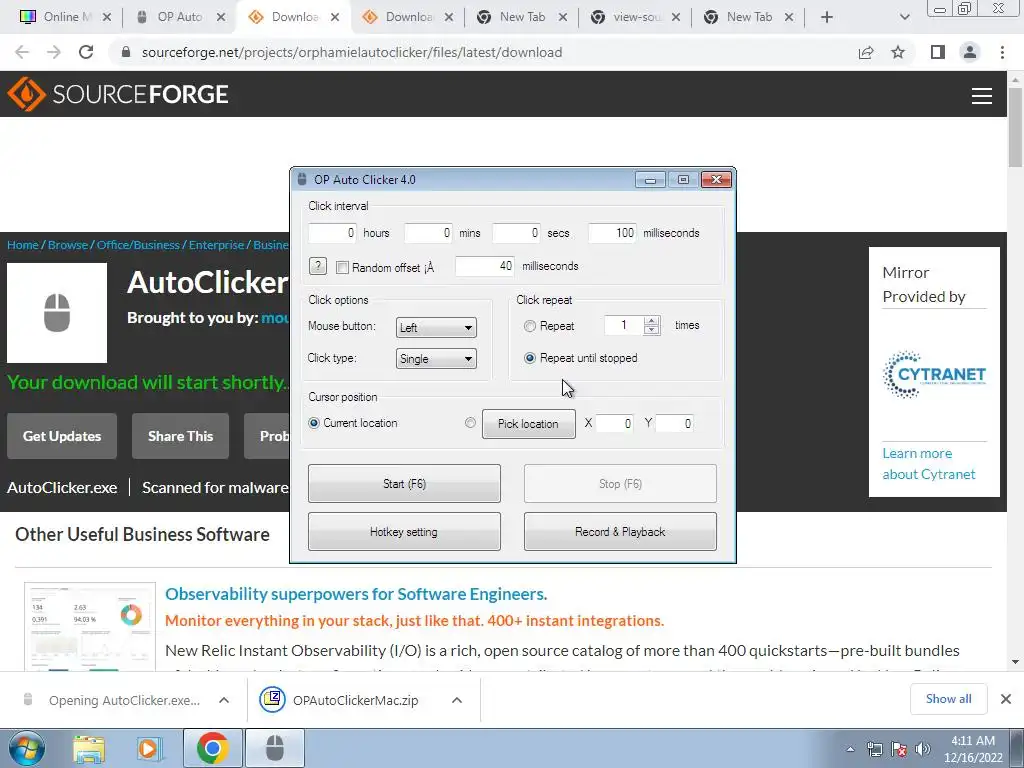Increase repeat times with up arrow

[x=651, y=321]
